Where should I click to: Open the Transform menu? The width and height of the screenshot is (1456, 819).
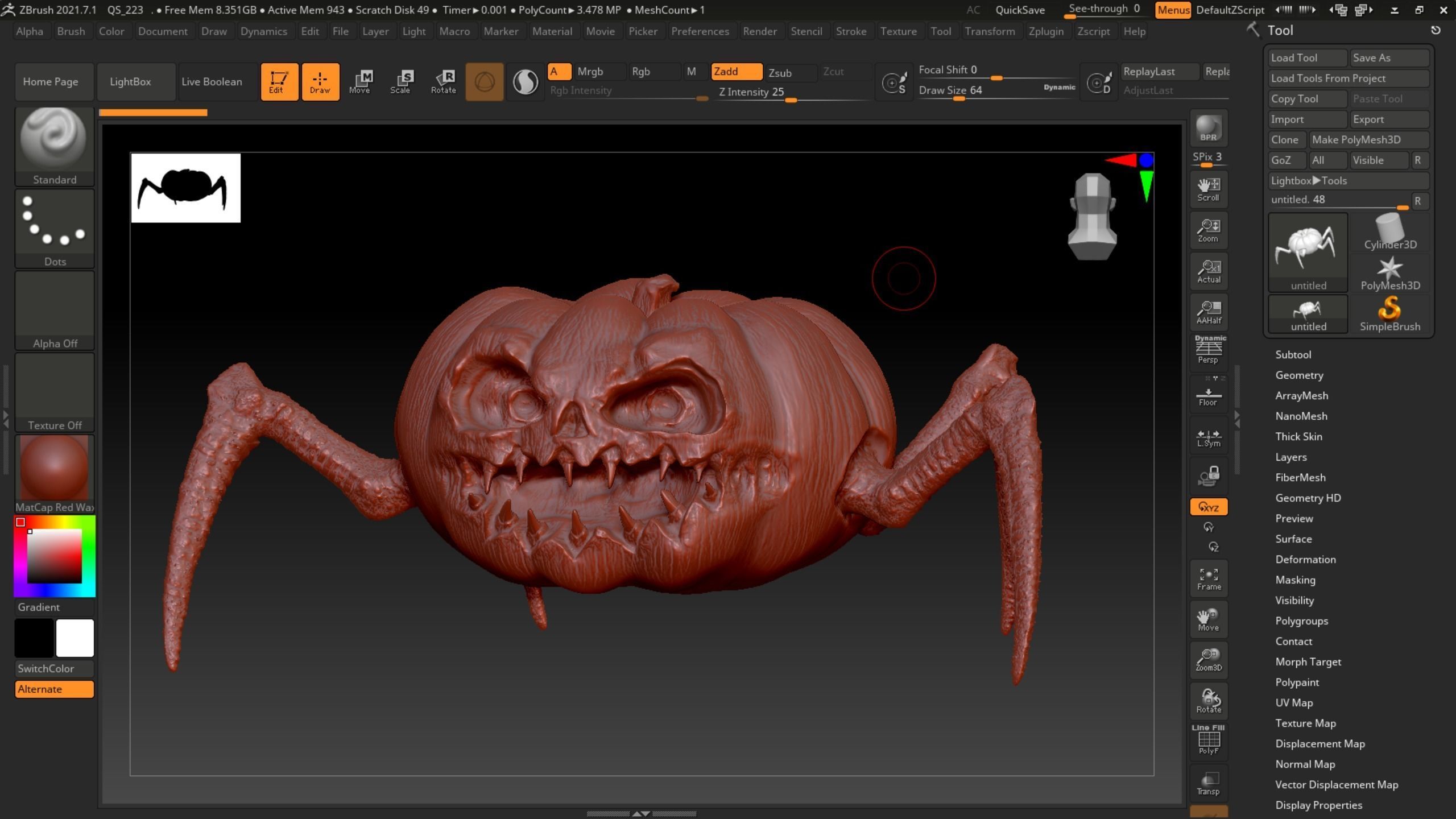(x=990, y=31)
